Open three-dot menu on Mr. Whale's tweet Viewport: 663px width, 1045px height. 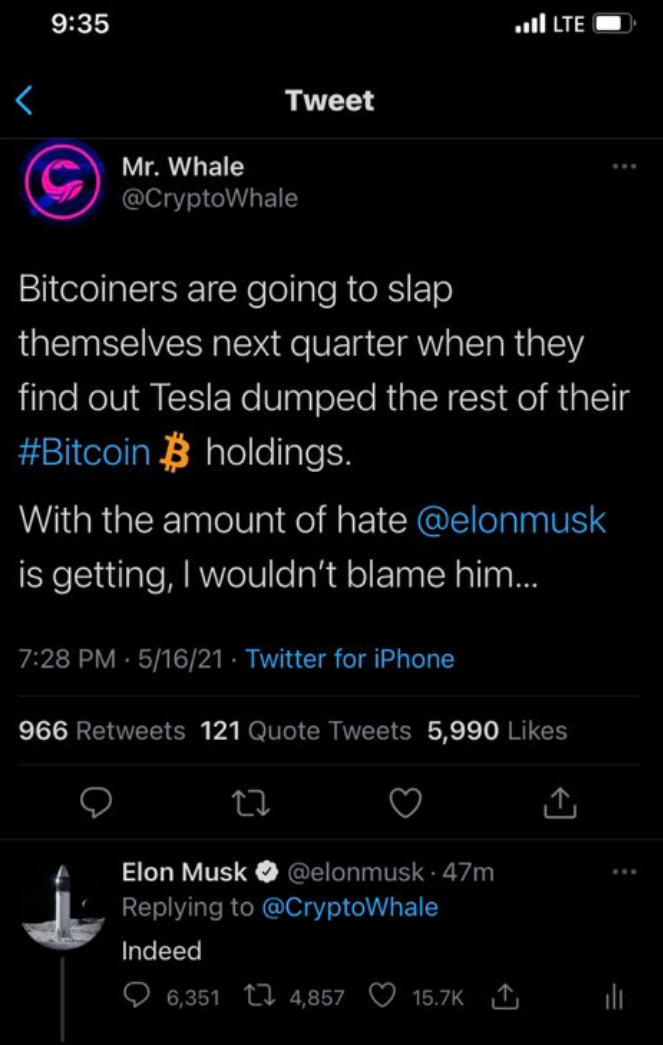click(624, 167)
